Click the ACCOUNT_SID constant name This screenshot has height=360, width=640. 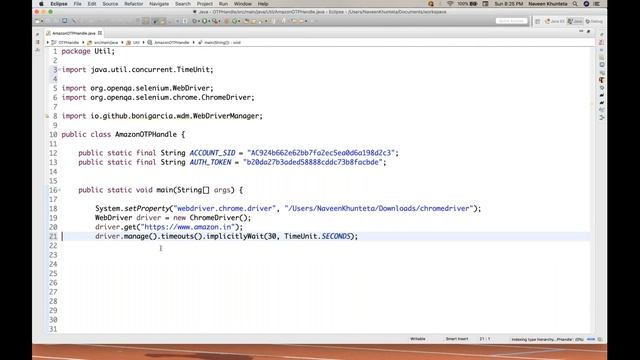point(212,153)
